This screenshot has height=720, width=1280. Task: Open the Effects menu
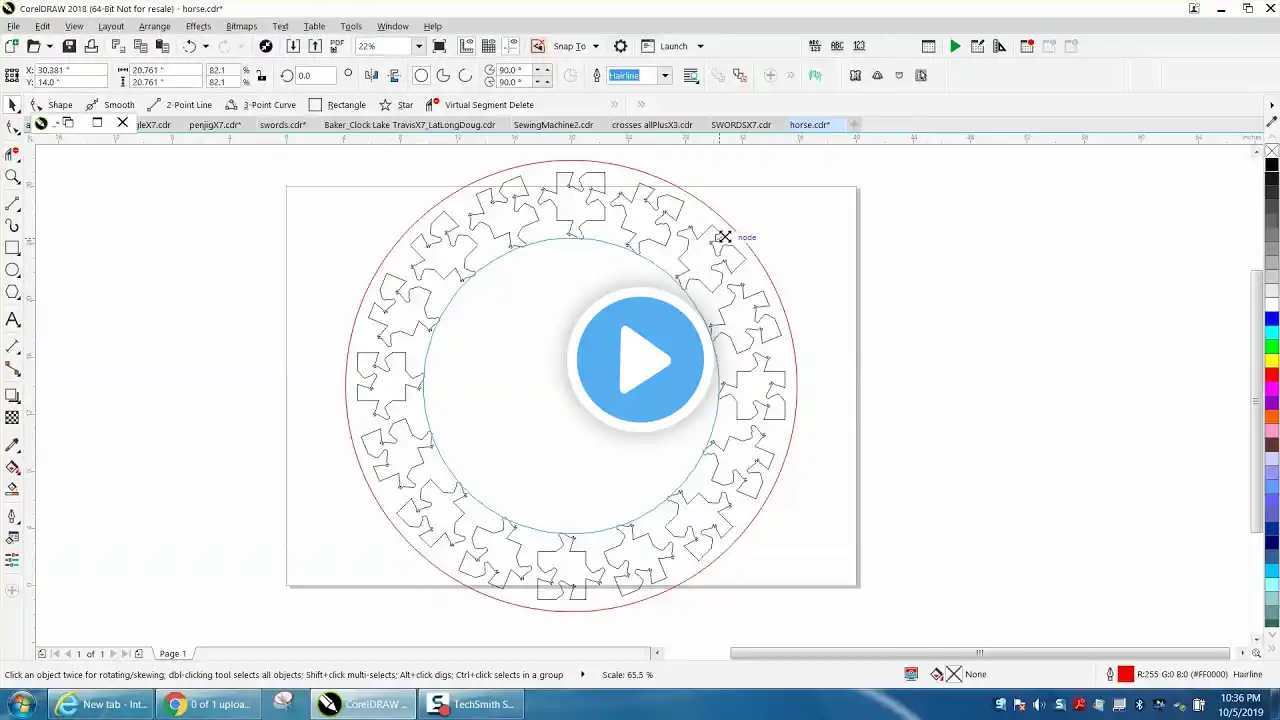(x=198, y=26)
